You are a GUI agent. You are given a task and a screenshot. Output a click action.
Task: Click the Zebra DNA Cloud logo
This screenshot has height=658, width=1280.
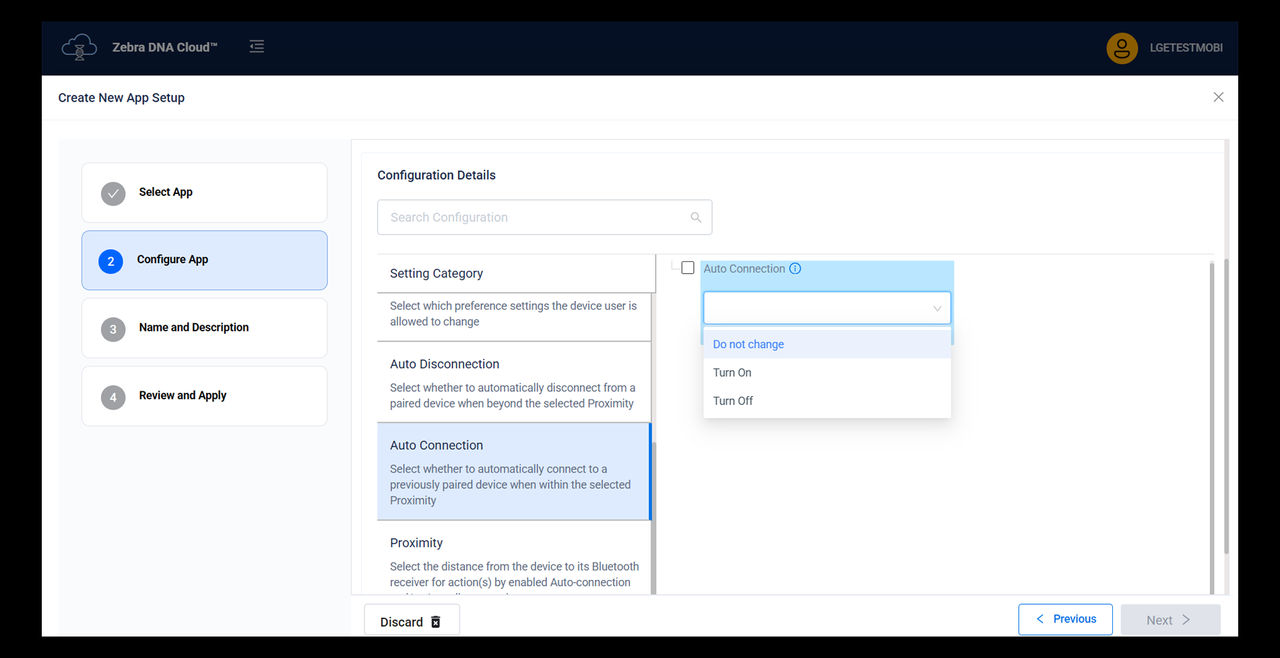(79, 46)
